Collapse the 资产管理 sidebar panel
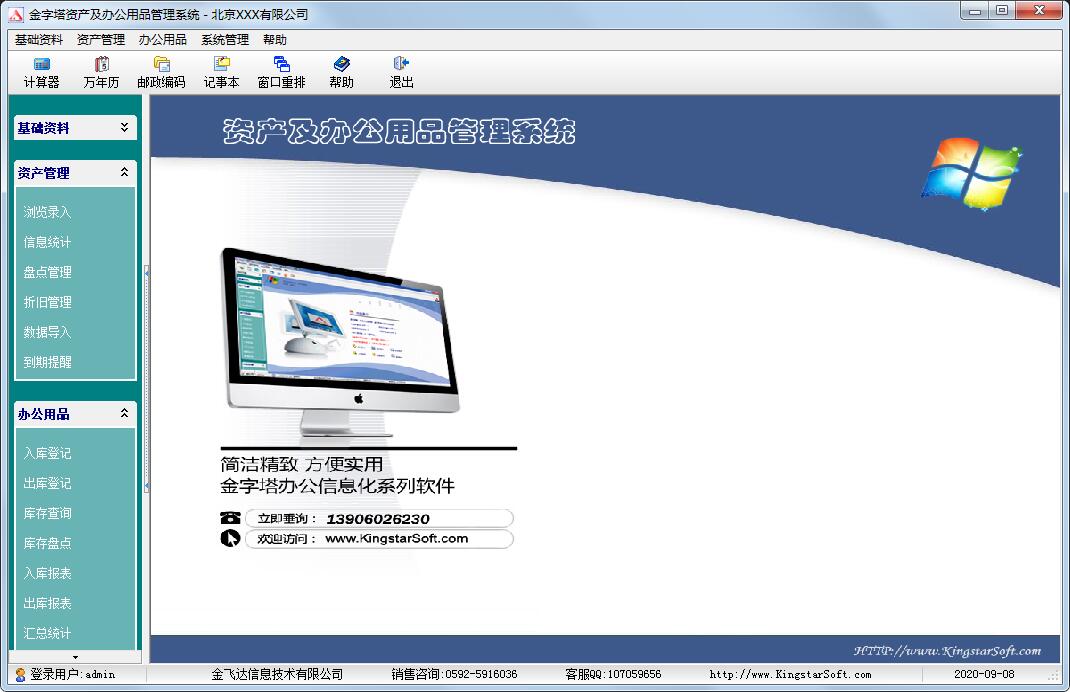Viewport: 1070px width, 692px height. (x=124, y=172)
